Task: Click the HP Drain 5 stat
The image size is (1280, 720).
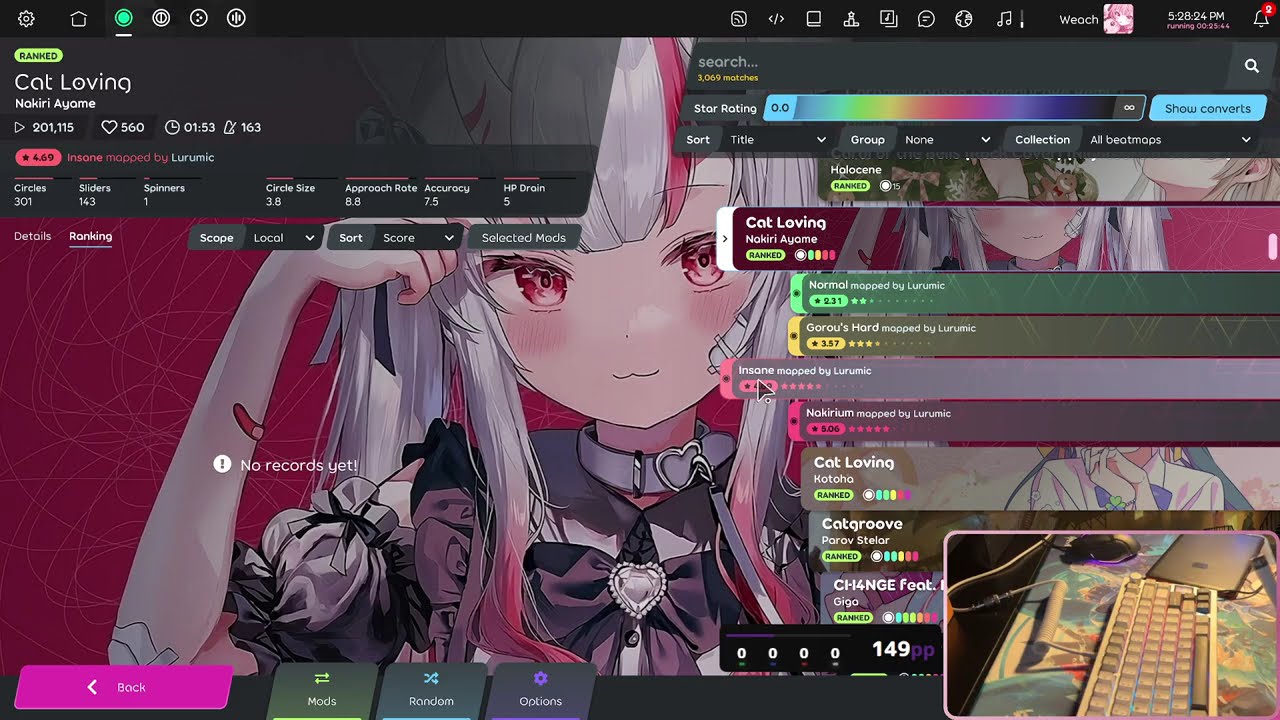Action: [524, 194]
